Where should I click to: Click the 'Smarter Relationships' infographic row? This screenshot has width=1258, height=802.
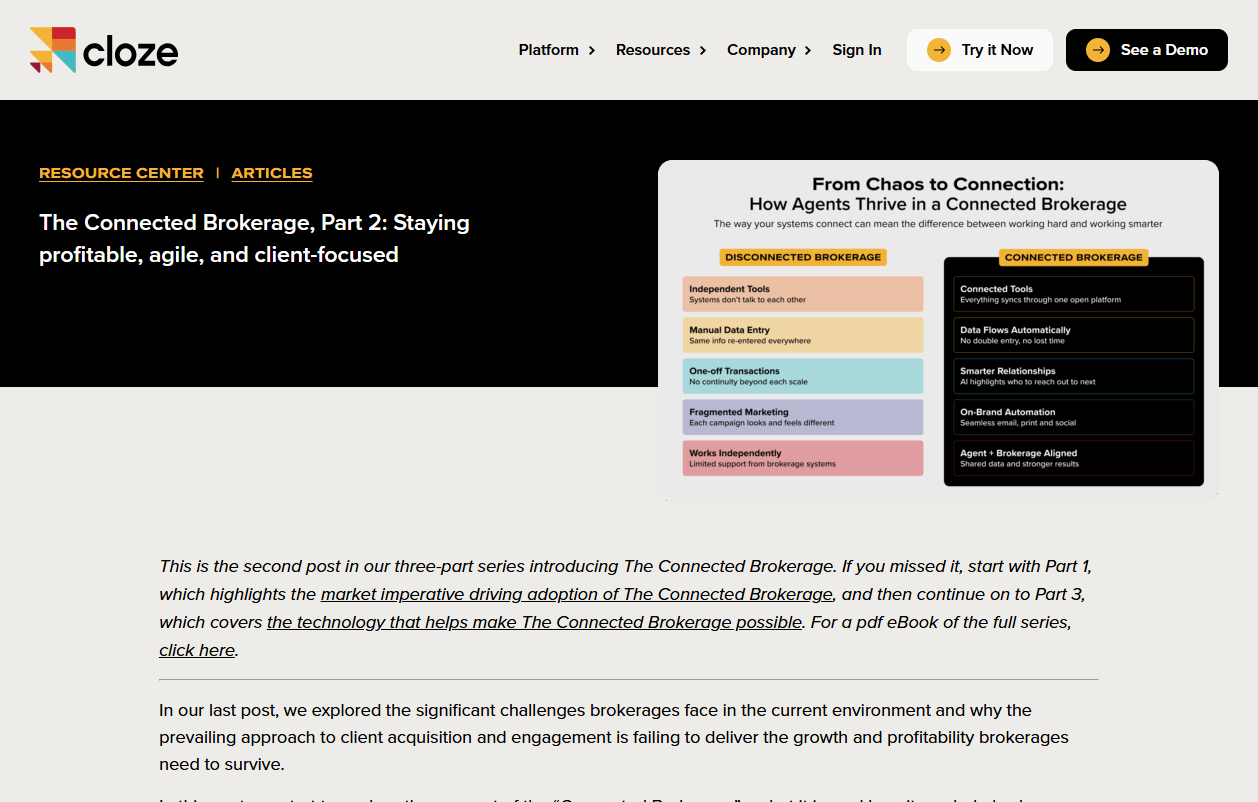coord(1073,376)
